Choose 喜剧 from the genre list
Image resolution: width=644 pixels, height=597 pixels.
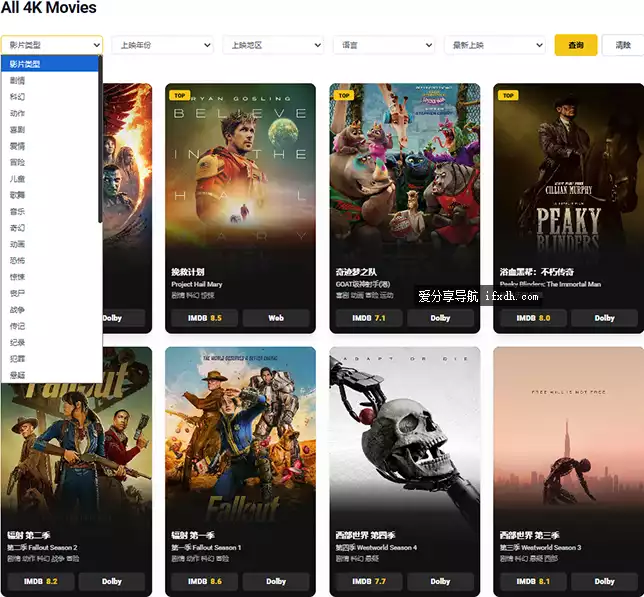coord(50,130)
